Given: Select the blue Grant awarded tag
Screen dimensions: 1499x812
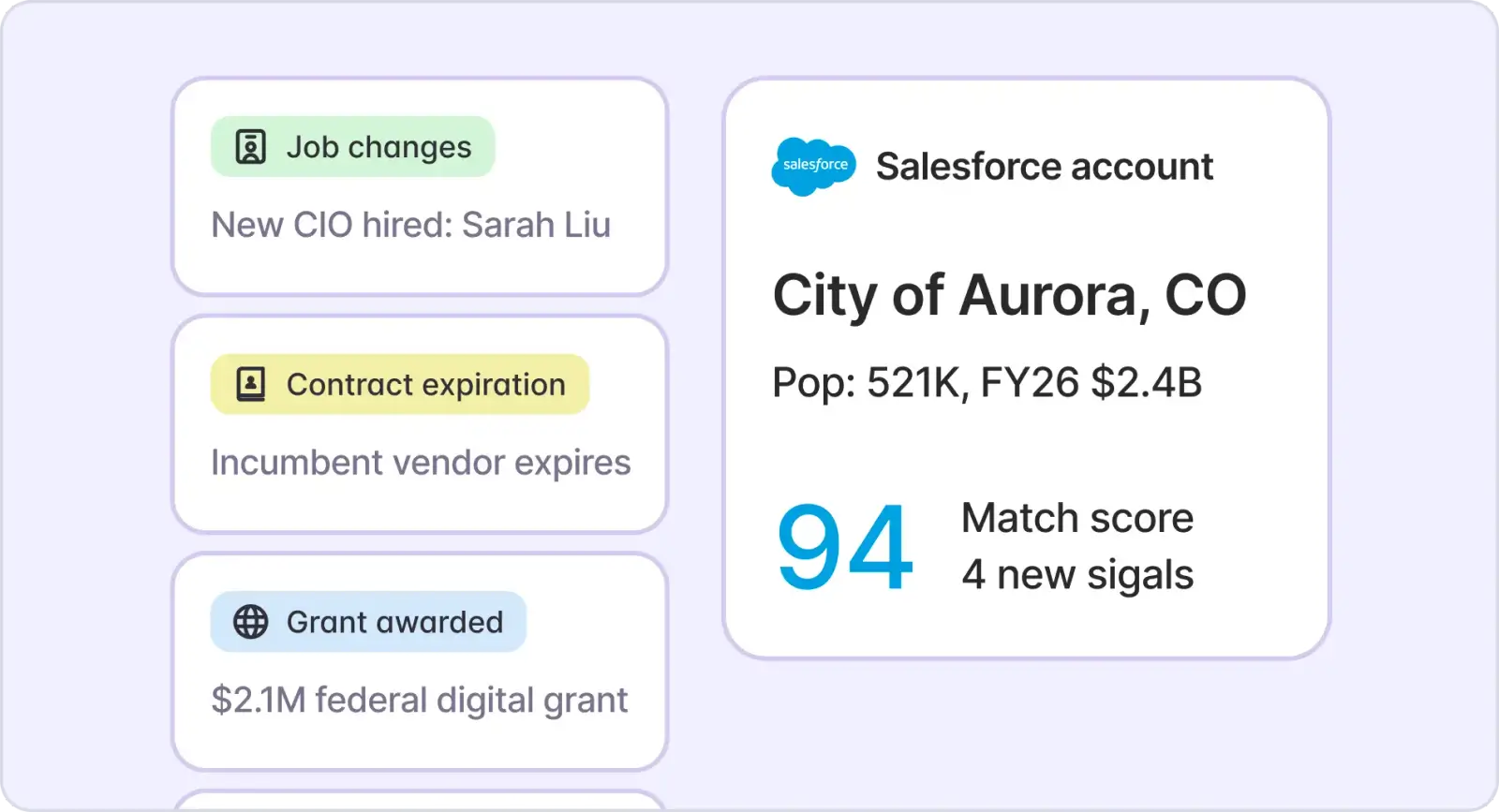Looking at the screenshot, I should (x=368, y=622).
